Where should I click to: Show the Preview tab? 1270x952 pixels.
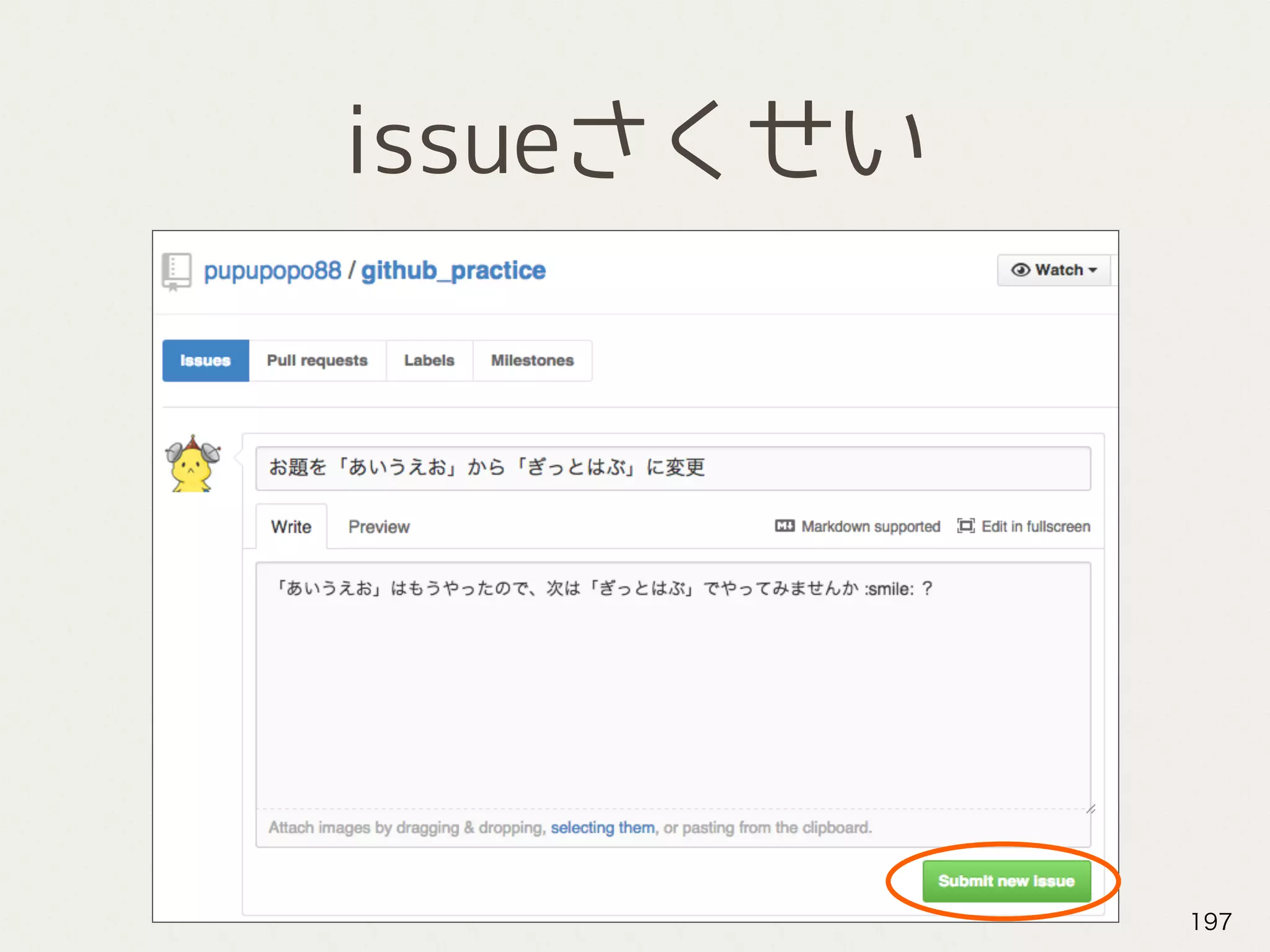click(379, 527)
